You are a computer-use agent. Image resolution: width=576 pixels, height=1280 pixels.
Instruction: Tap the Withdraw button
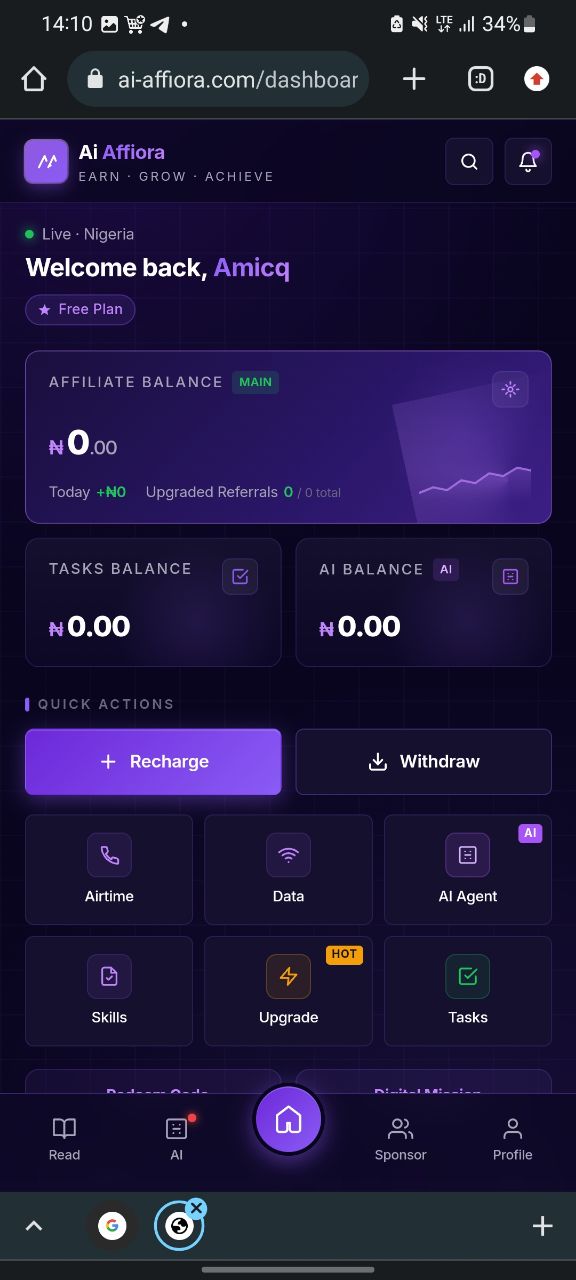tap(424, 762)
